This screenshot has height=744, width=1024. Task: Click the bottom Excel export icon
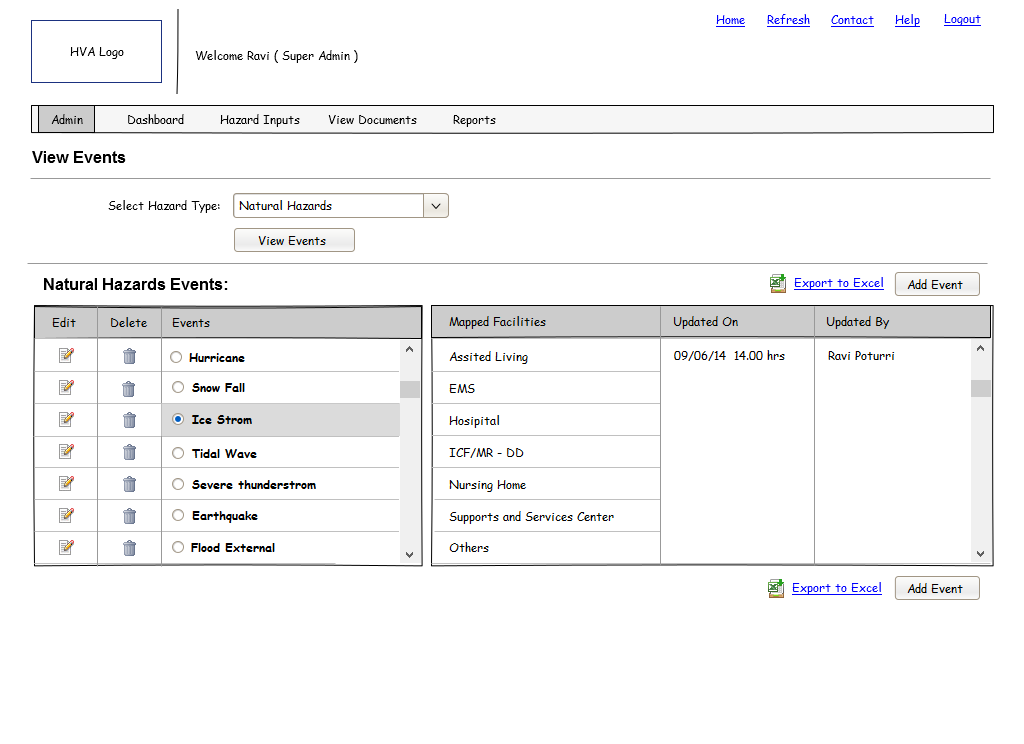point(776,588)
